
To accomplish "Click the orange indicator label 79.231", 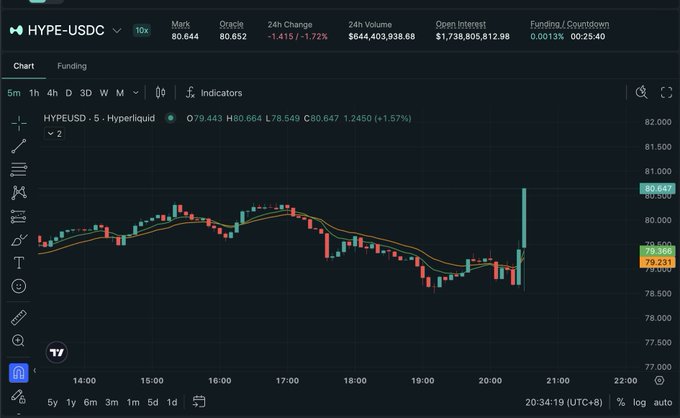I will [x=657, y=262].
